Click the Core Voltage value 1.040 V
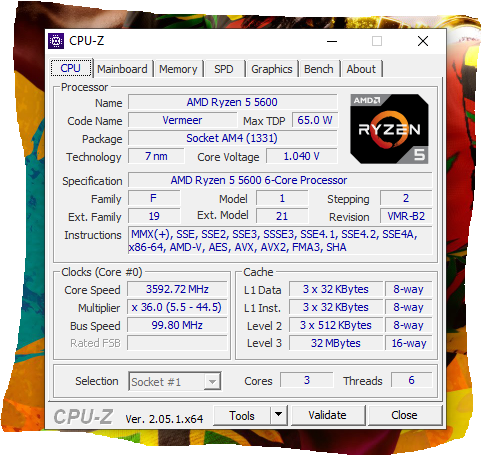 click(x=302, y=156)
